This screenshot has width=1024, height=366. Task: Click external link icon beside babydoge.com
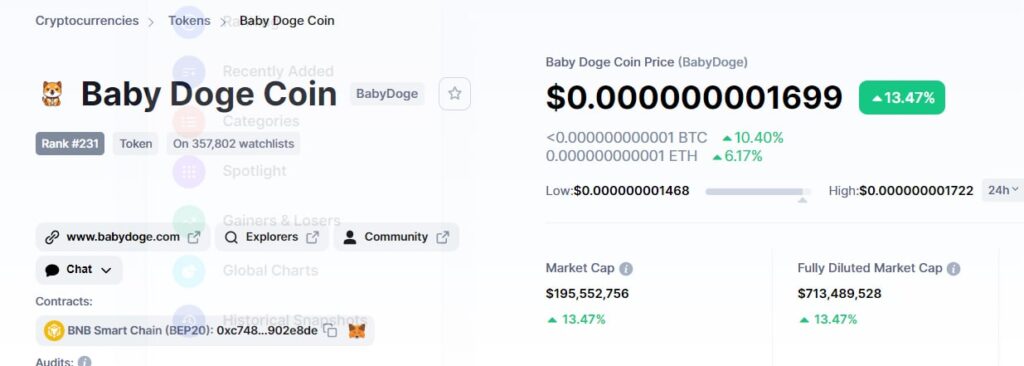pyautogui.click(x=194, y=237)
